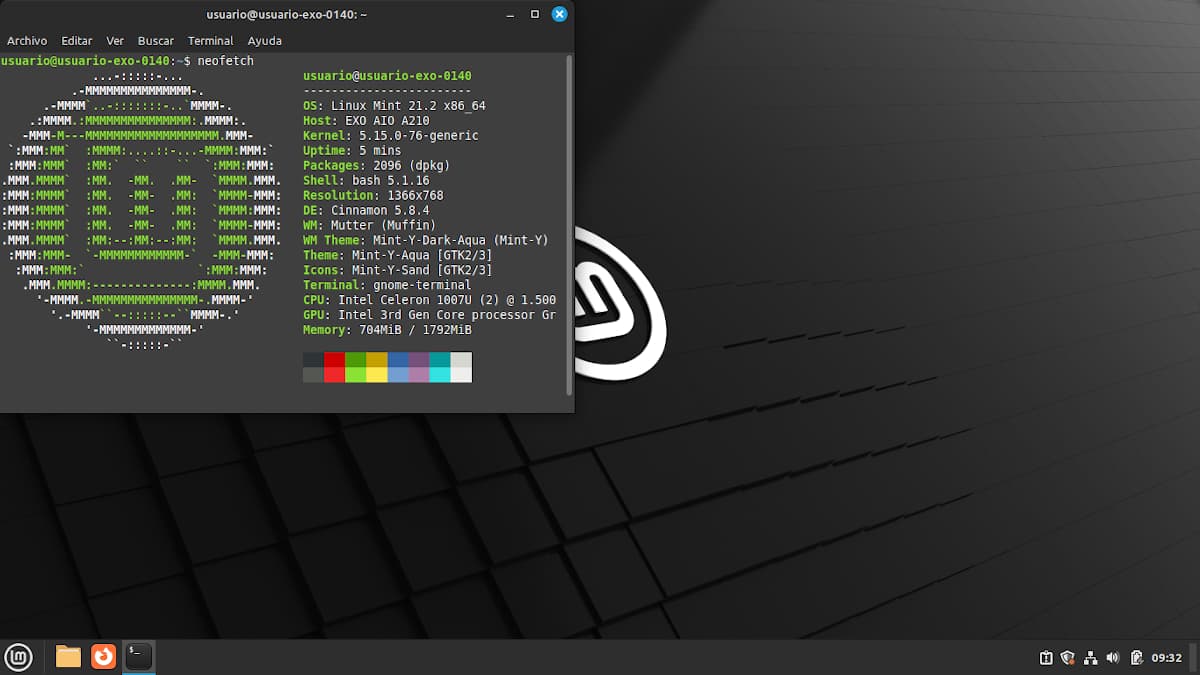This screenshot has height=675, width=1200.
Task: Open the Ver menu
Action: coord(115,41)
